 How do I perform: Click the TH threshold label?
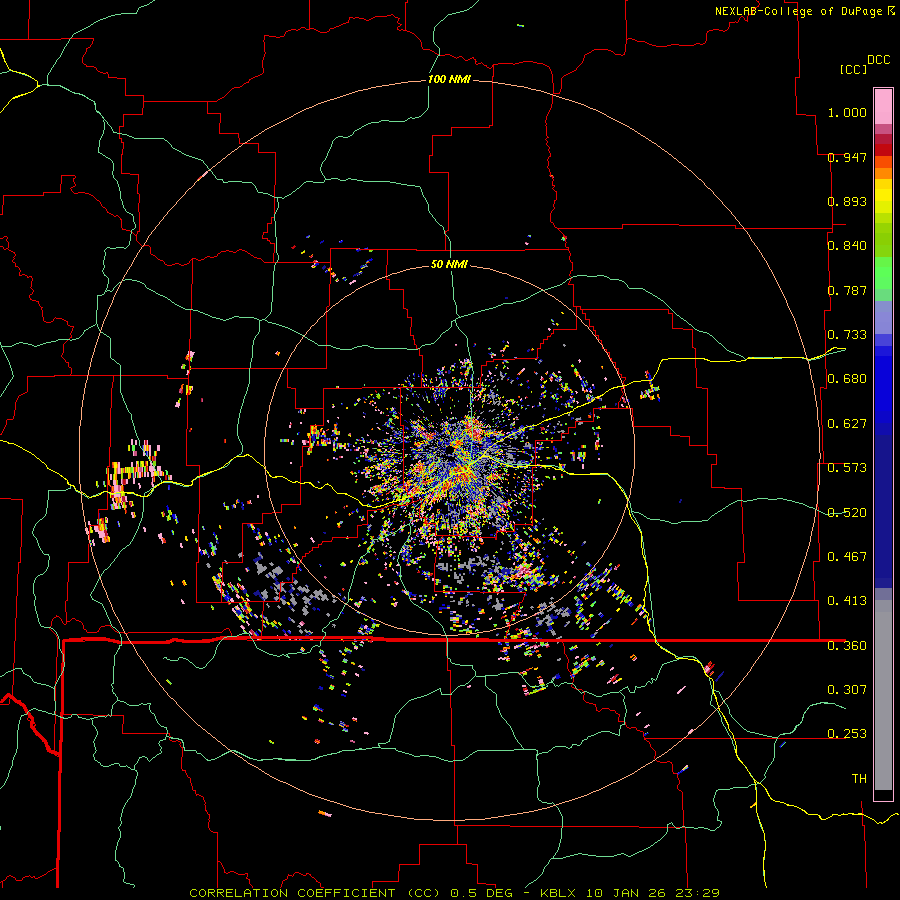coord(859,778)
